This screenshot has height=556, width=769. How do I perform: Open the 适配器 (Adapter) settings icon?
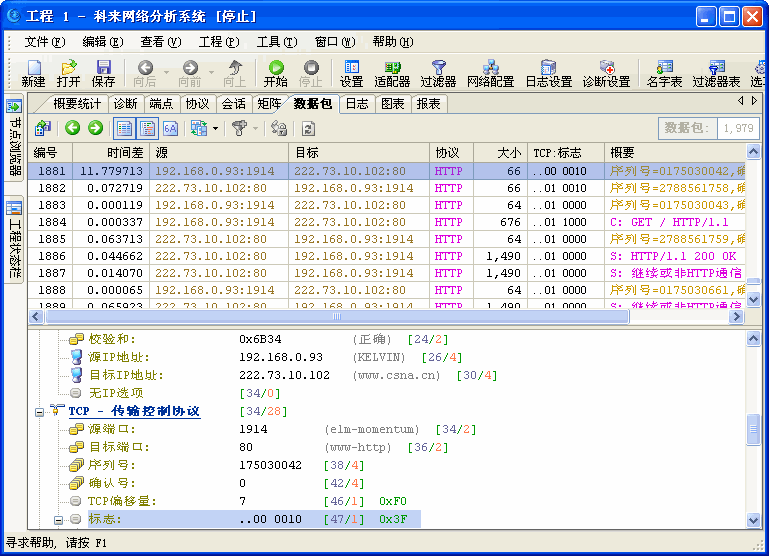(392, 72)
